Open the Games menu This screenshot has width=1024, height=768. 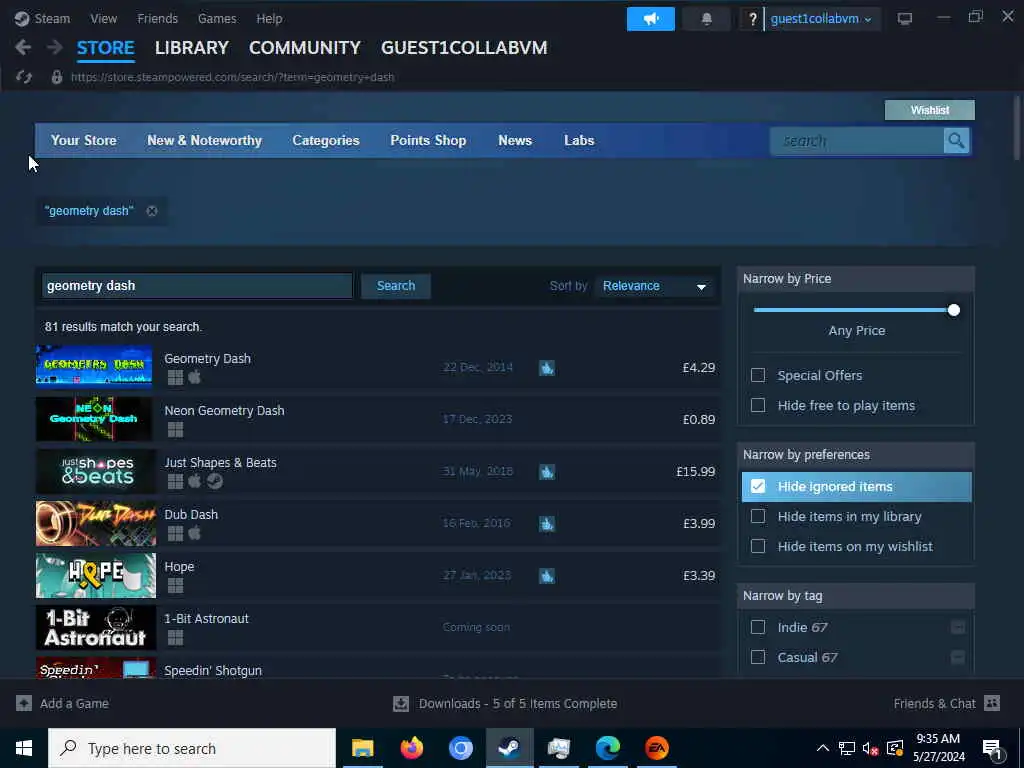tap(217, 18)
